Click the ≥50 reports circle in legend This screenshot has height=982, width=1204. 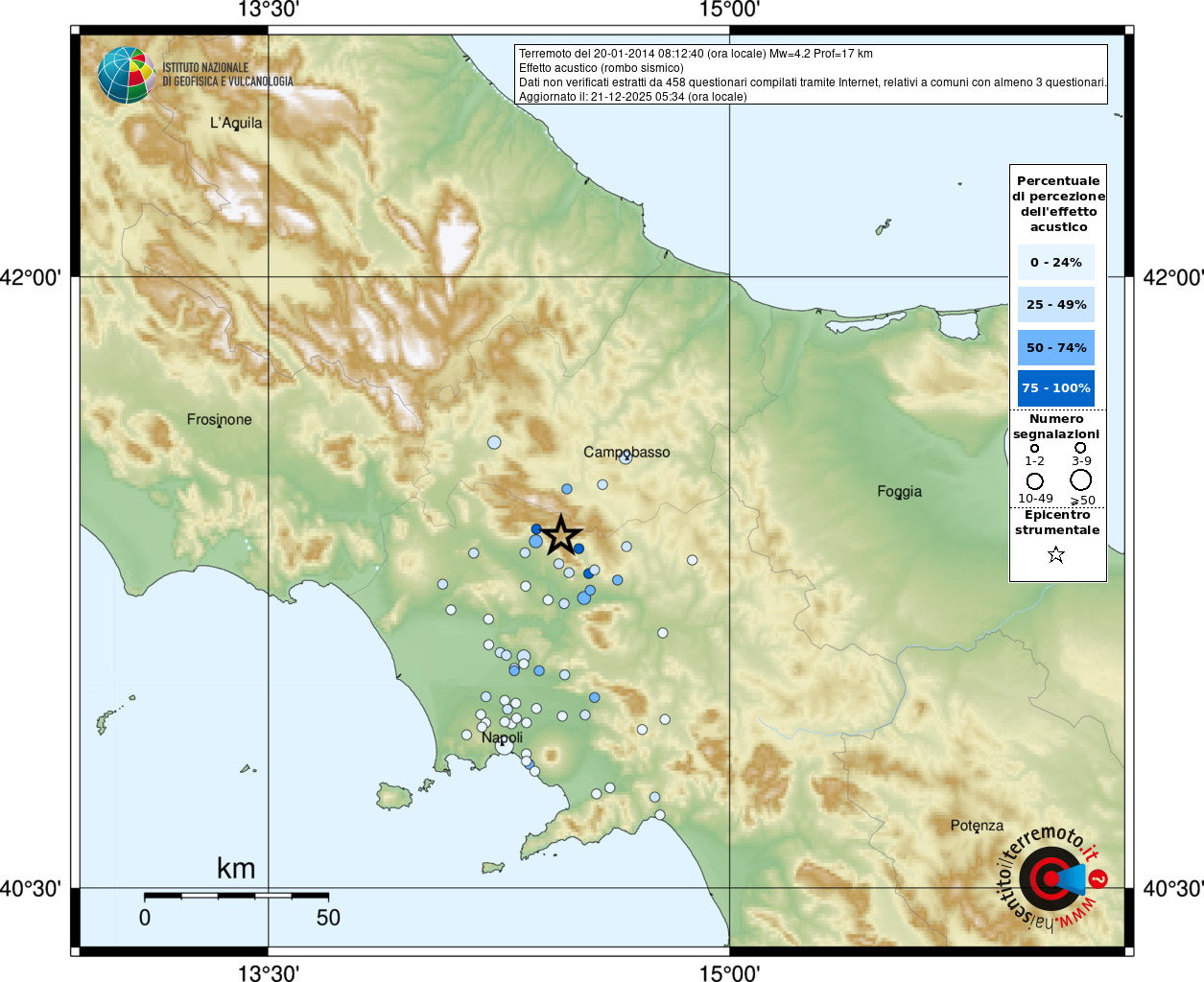click(1081, 480)
